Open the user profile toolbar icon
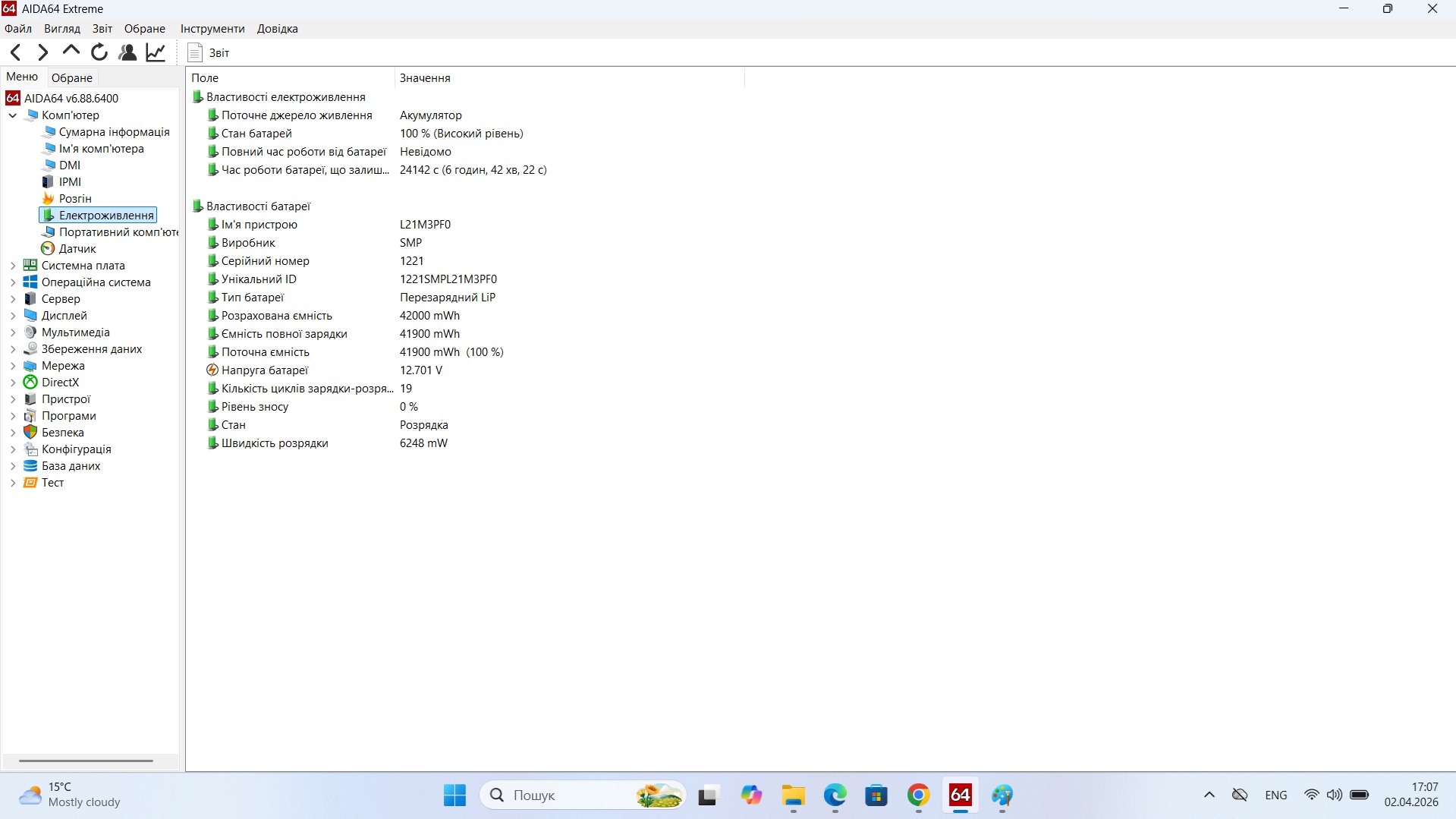 [127, 52]
